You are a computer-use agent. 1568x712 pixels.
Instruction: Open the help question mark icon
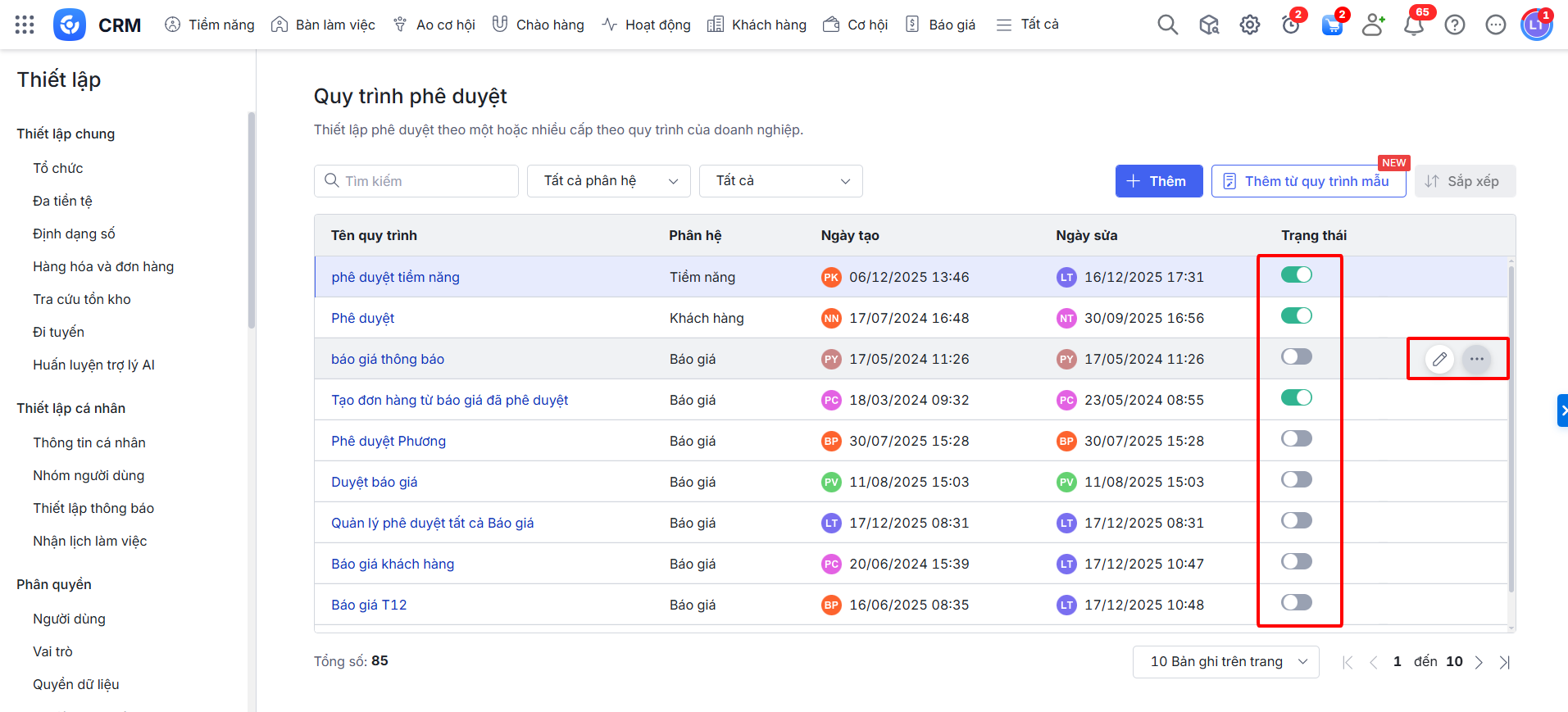(x=1454, y=25)
